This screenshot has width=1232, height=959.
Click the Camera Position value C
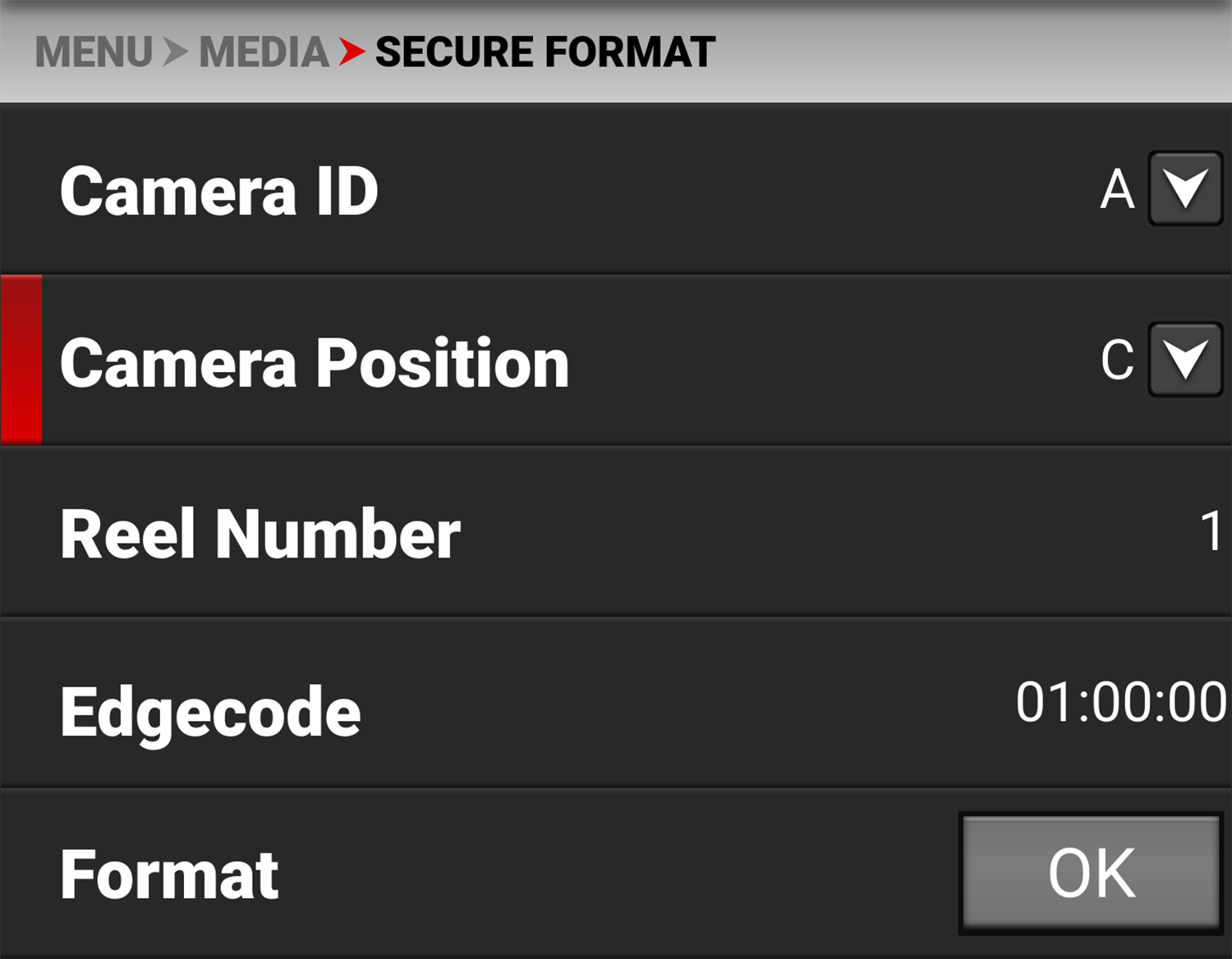[x=1117, y=360]
